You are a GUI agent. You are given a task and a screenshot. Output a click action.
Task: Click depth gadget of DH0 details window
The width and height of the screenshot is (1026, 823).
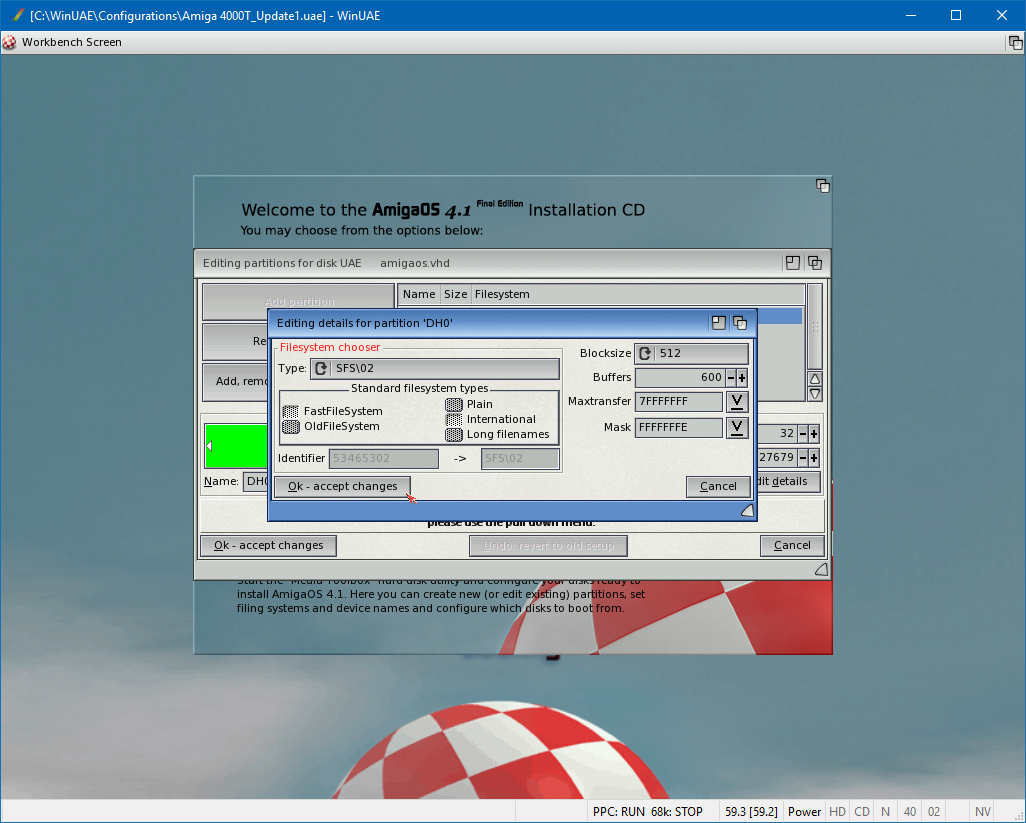point(740,322)
